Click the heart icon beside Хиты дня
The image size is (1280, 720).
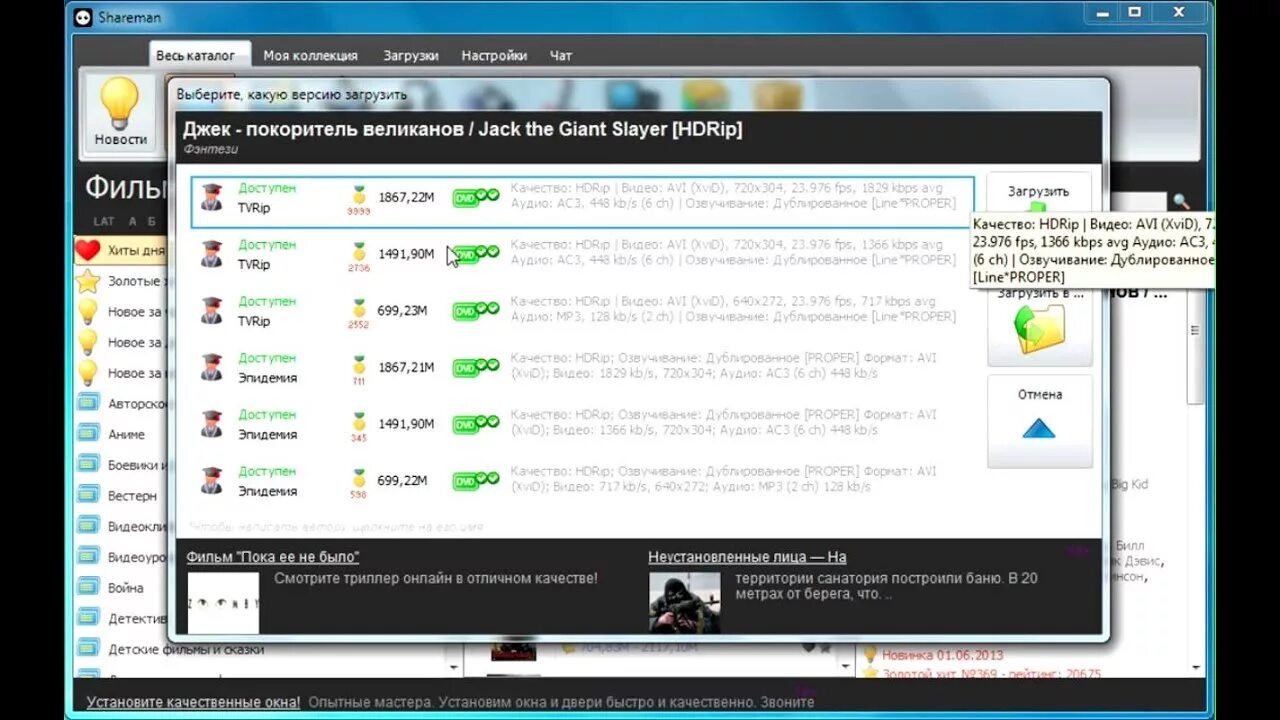point(88,250)
